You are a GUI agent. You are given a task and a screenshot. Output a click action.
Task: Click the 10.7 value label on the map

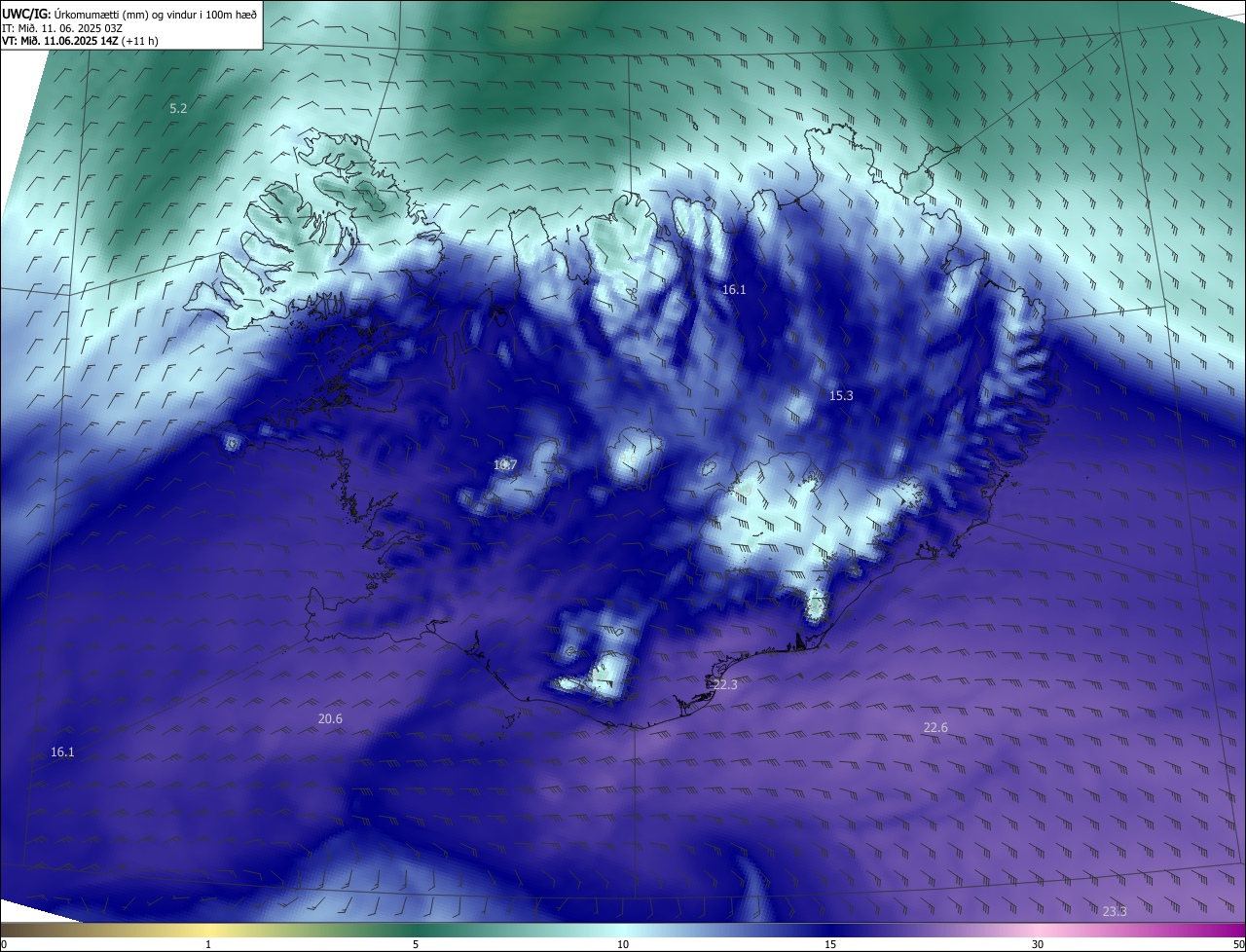coord(505,465)
